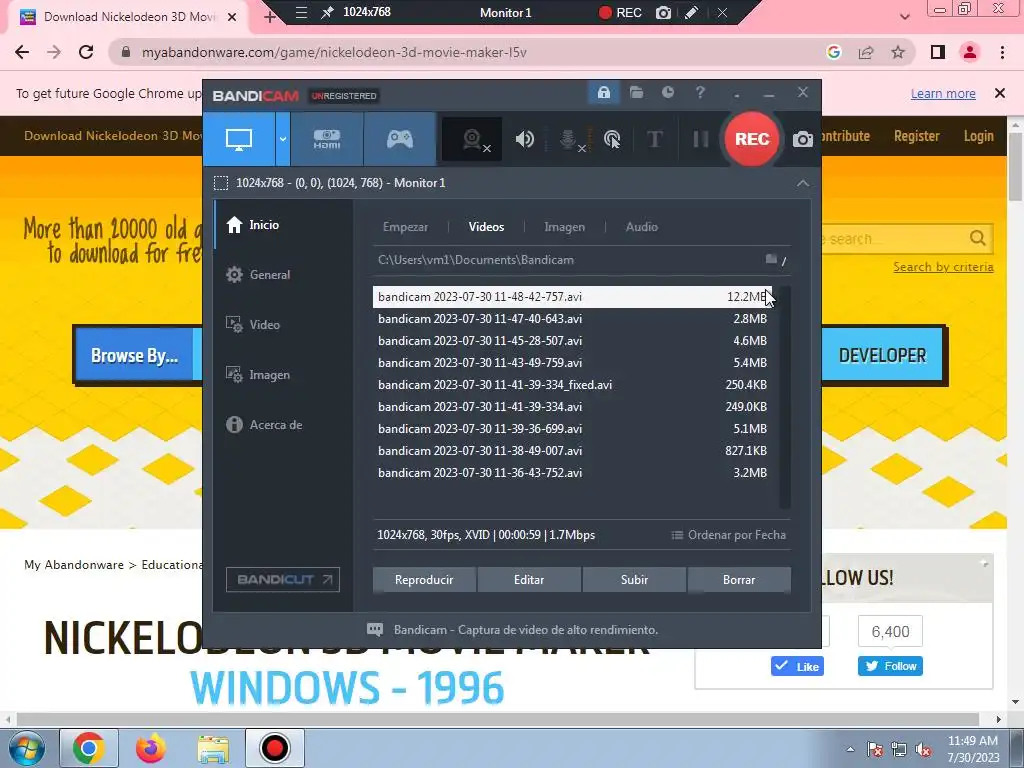
Task: Click website search magnifier icon
Action: click(978, 238)
